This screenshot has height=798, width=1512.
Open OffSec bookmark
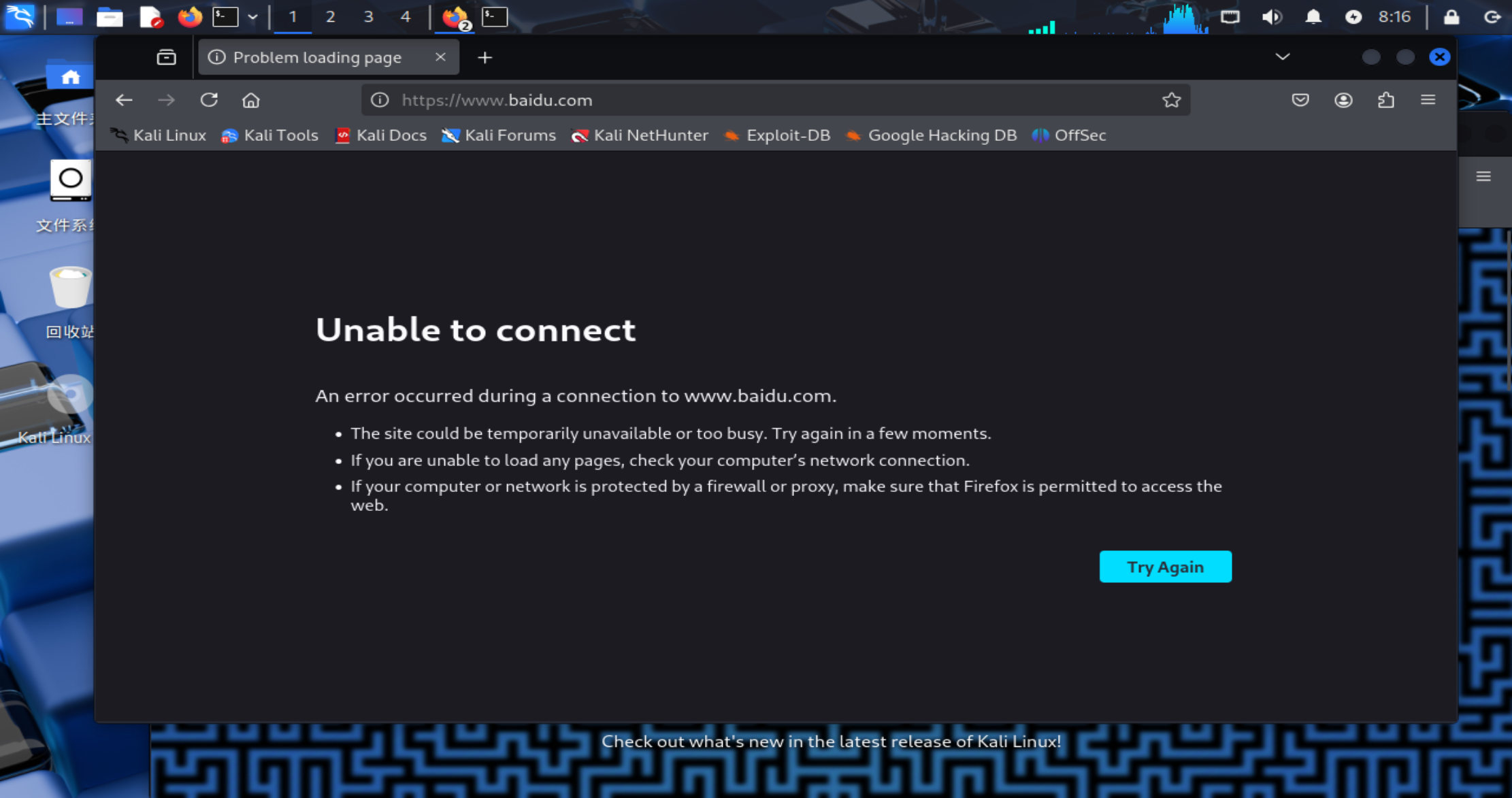[1069, 135]
